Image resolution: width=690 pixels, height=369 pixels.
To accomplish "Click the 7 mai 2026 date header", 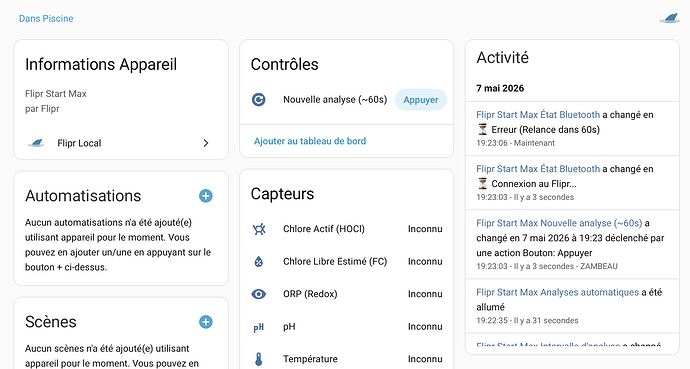I will pos(500,88).
